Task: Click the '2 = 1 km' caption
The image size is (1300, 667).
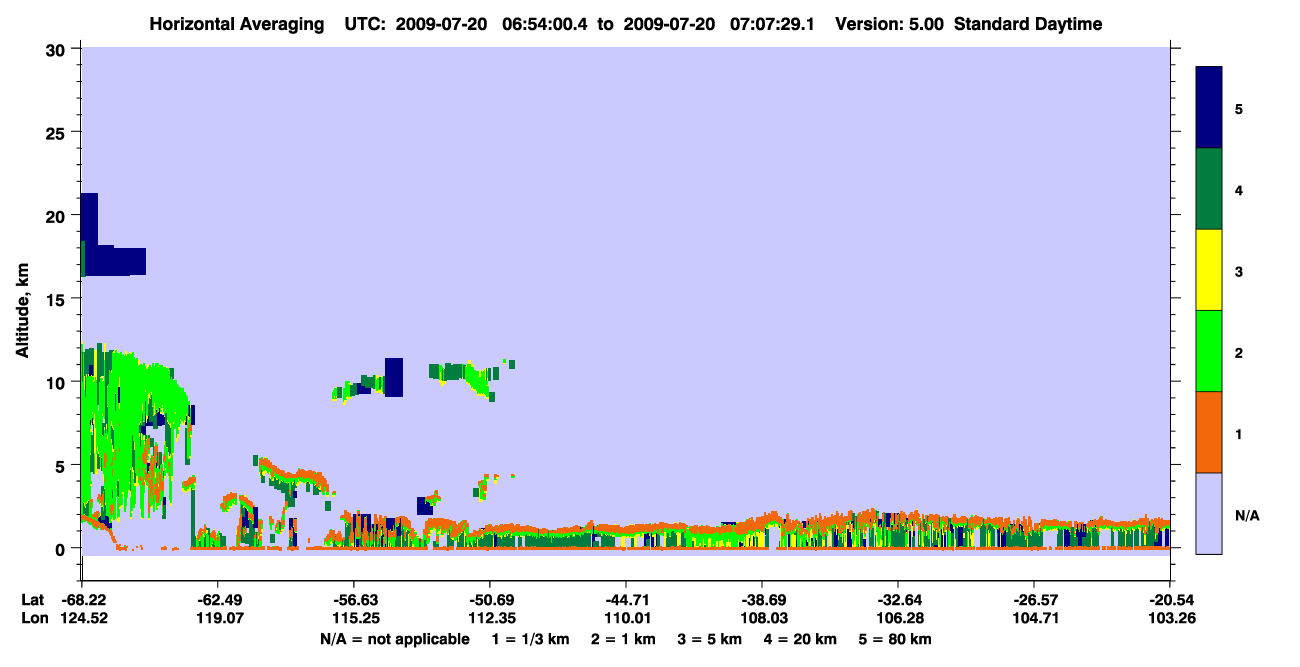Action: (x=623, y=639)
